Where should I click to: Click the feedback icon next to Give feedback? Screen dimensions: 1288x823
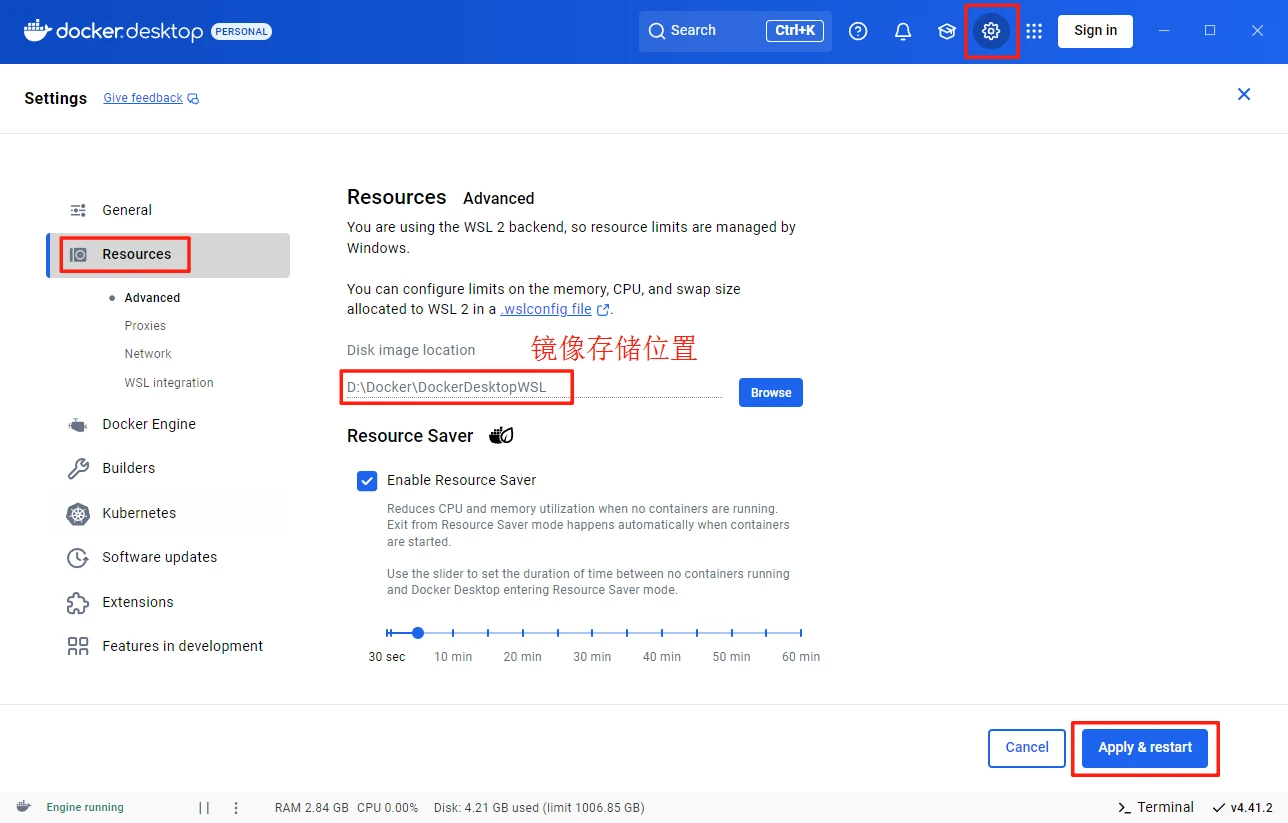[193, 99]
